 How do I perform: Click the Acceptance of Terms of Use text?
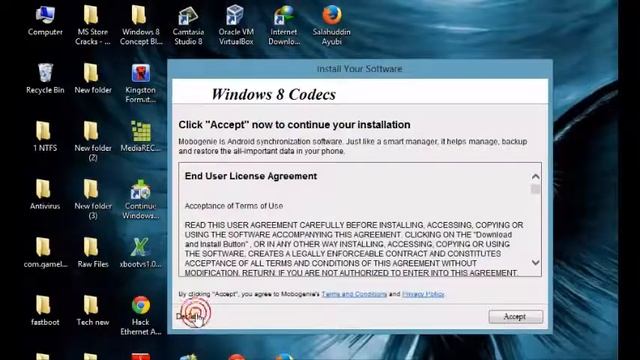(233, 206)
